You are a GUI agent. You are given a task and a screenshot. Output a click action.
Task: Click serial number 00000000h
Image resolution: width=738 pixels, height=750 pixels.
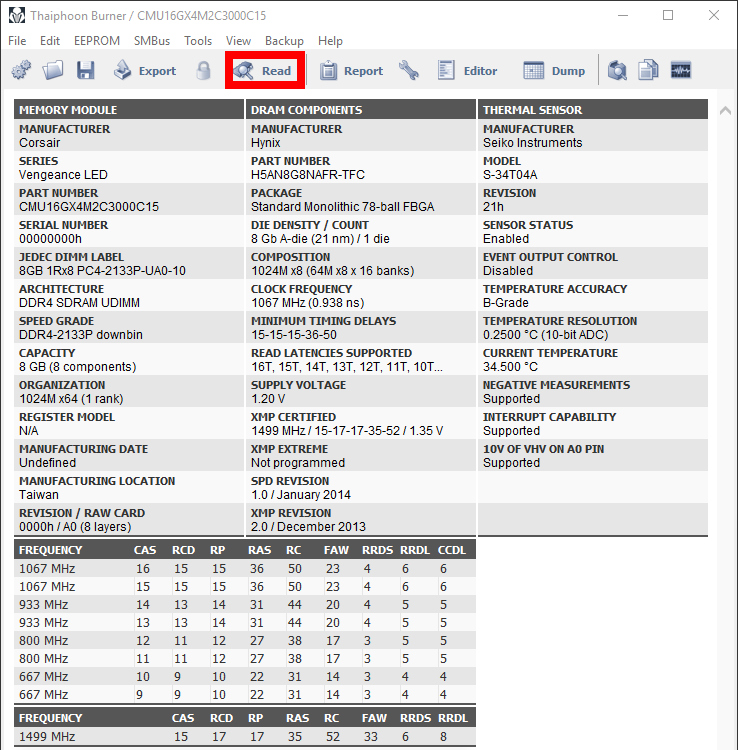[50, 239]
